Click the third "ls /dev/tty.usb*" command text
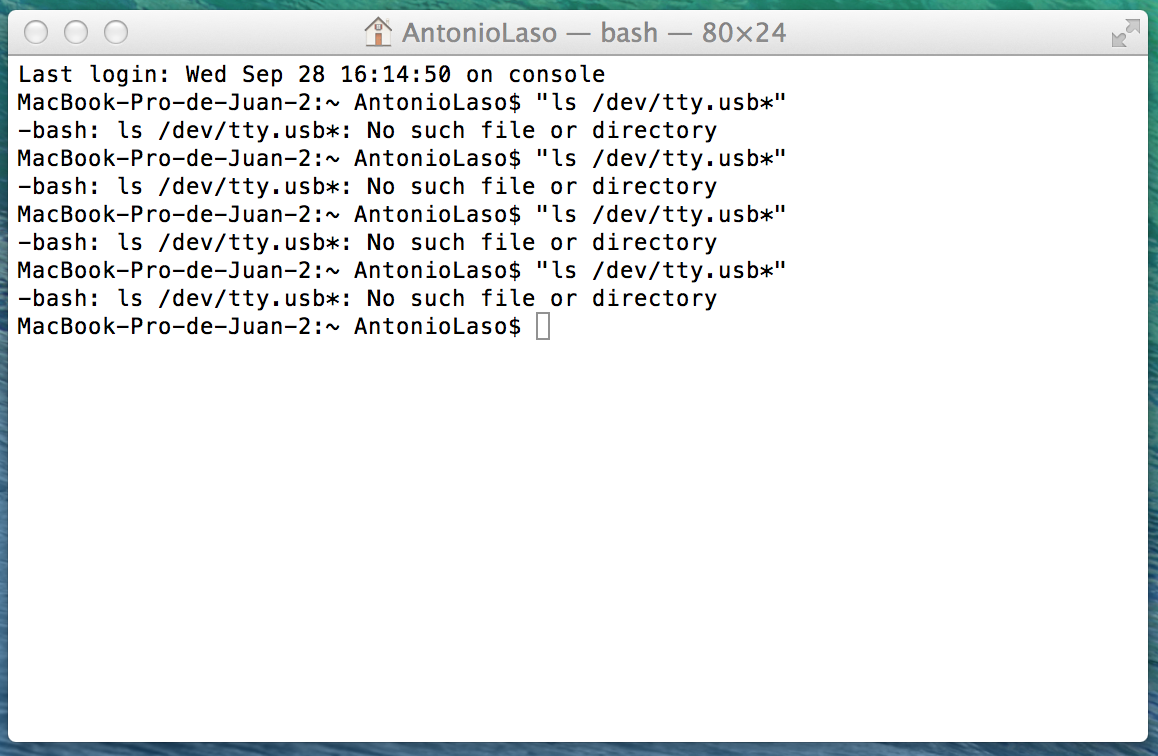 point(661,214)
